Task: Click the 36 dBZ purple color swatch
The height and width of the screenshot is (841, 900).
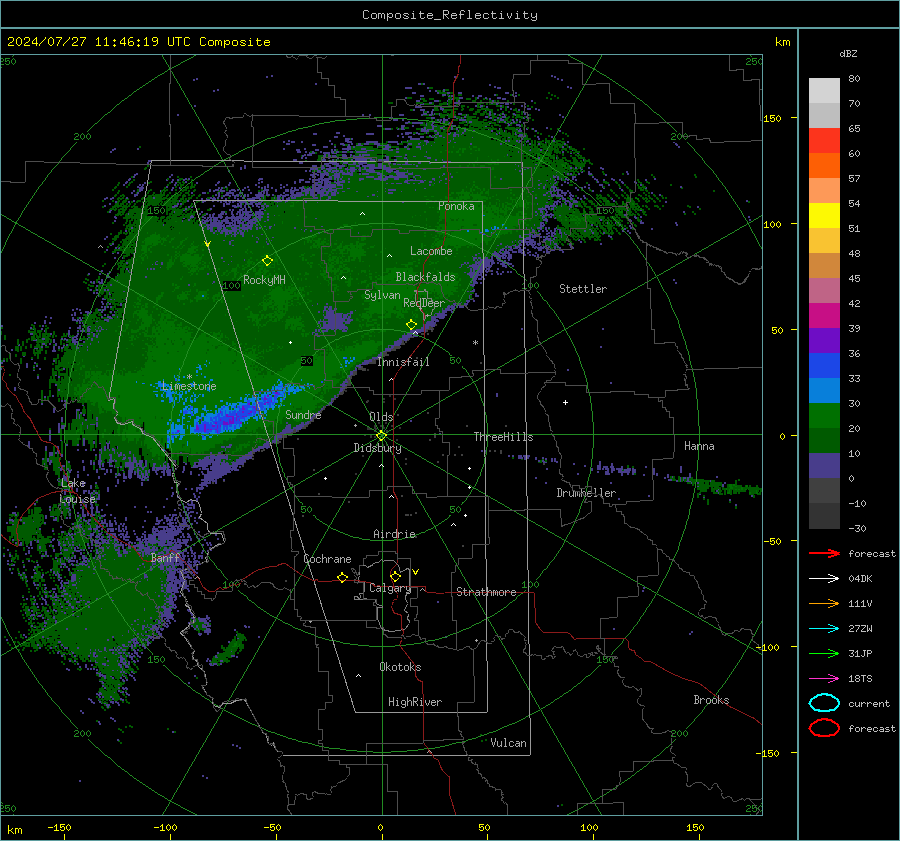Action: click(824, 340)
